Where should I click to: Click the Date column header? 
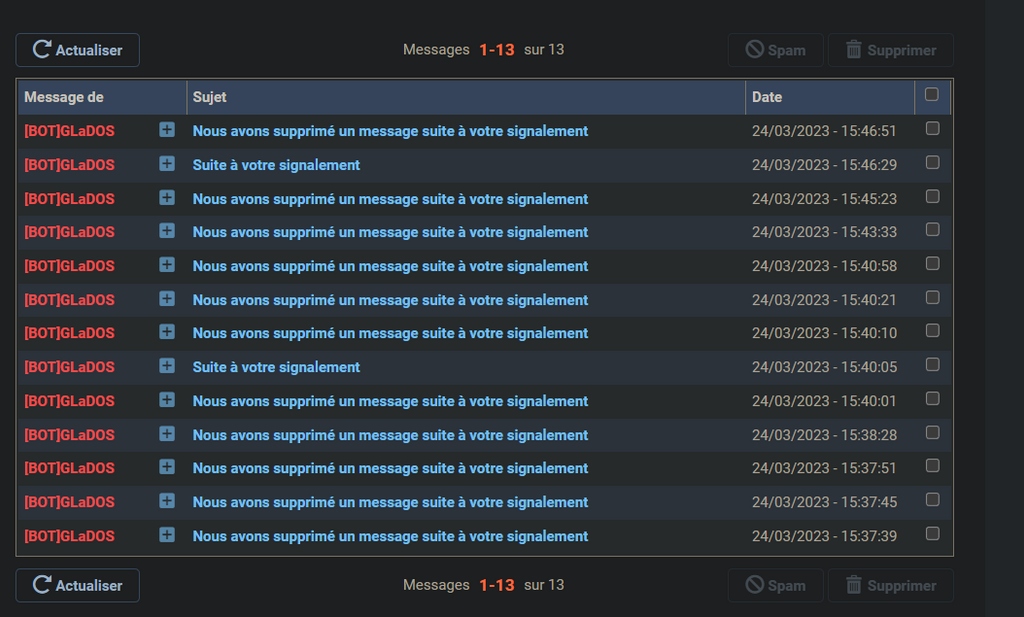coord(767,97)
